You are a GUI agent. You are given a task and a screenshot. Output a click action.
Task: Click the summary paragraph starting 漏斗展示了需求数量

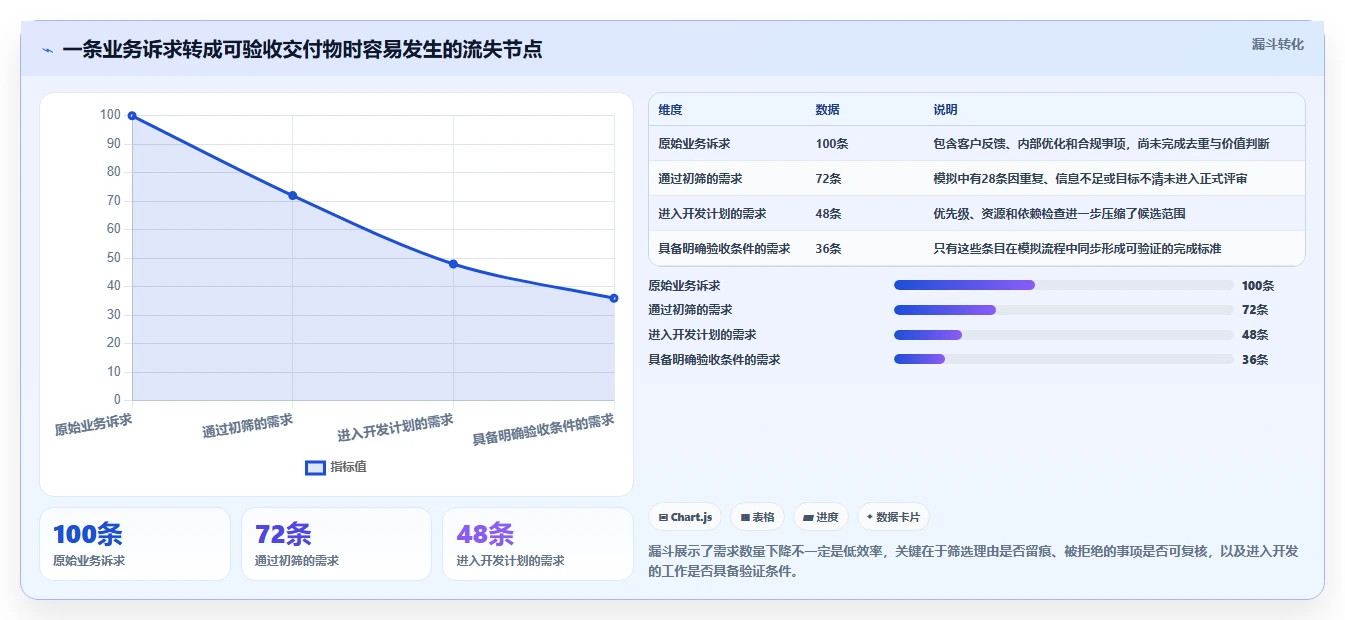973,562
